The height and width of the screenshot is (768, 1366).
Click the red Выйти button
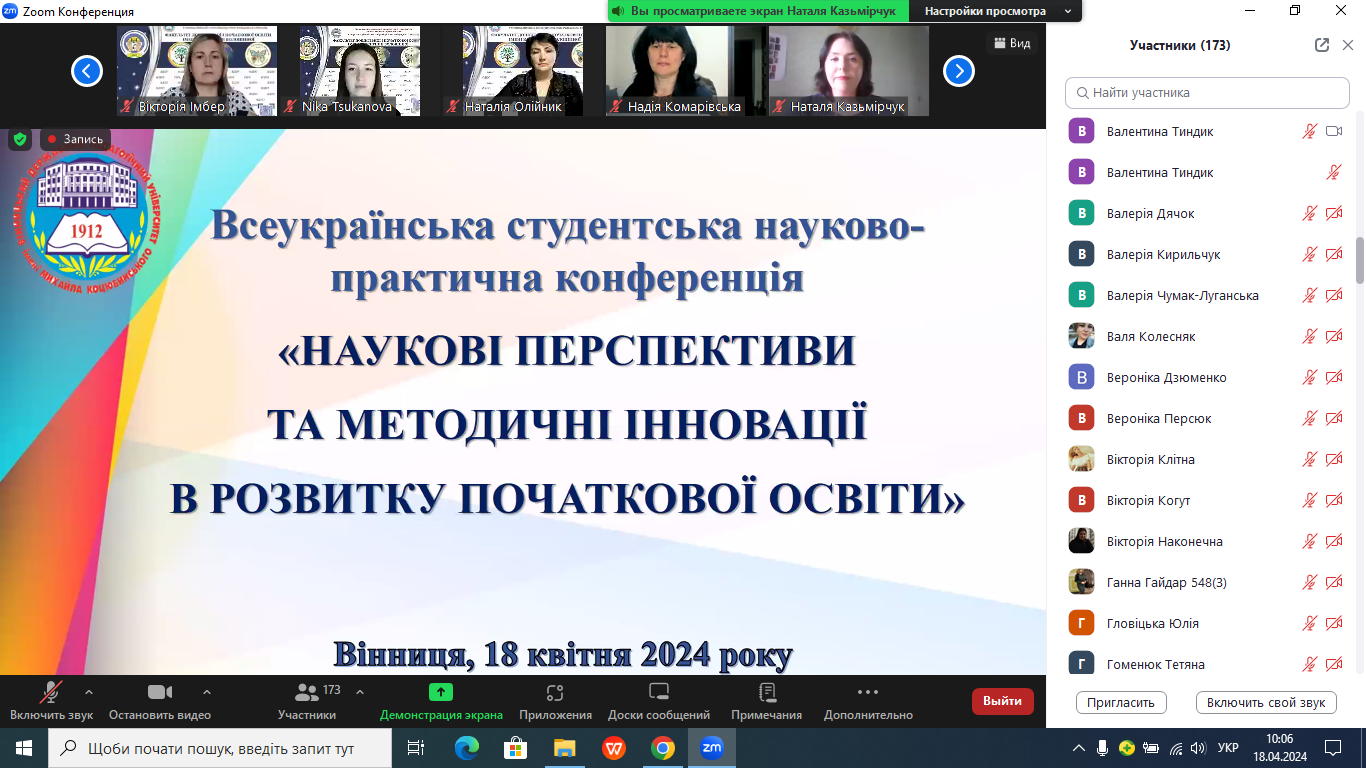coord(1002,701)
